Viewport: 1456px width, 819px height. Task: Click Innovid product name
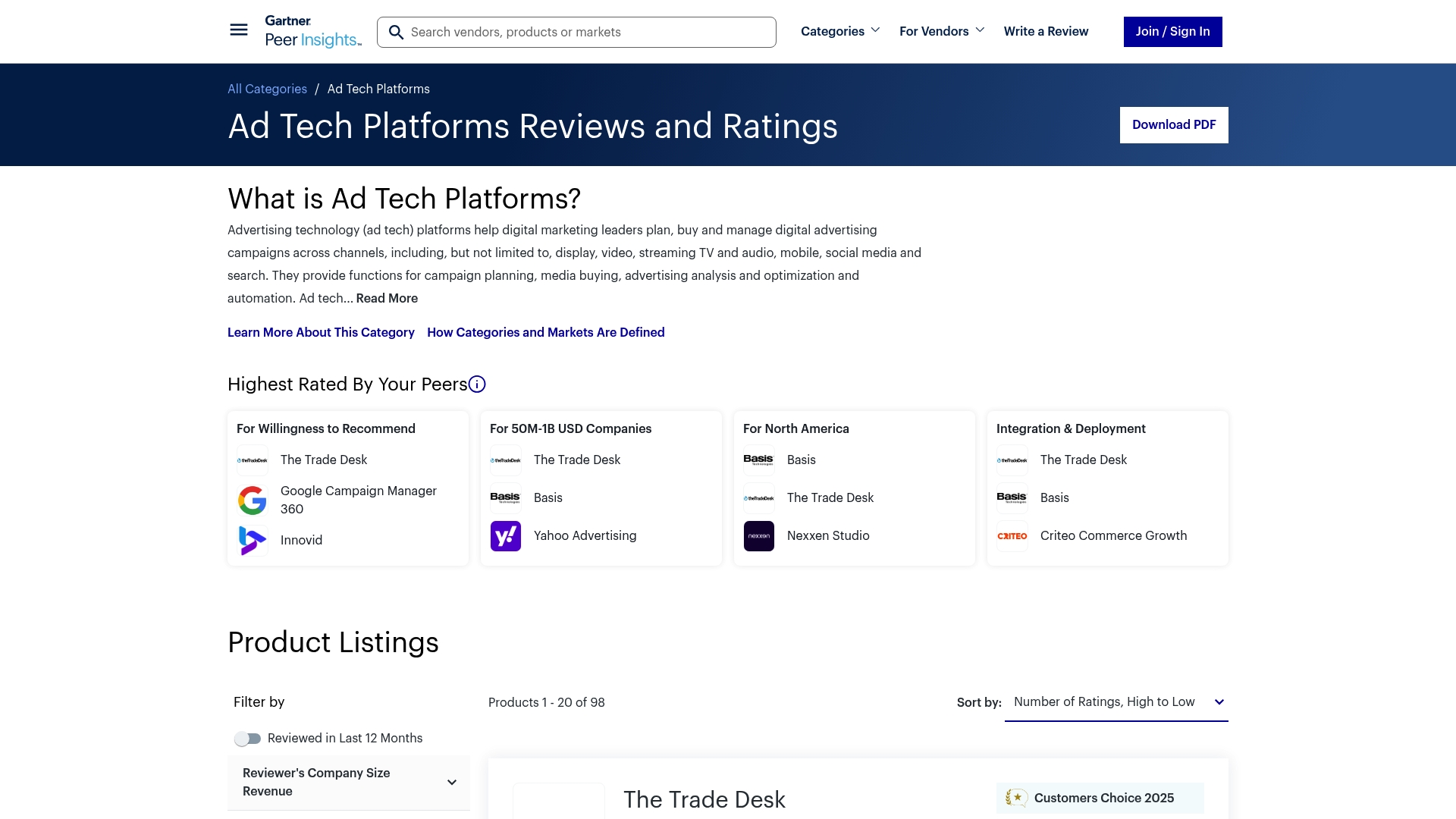pyautogui.click(x=301, y=540)
